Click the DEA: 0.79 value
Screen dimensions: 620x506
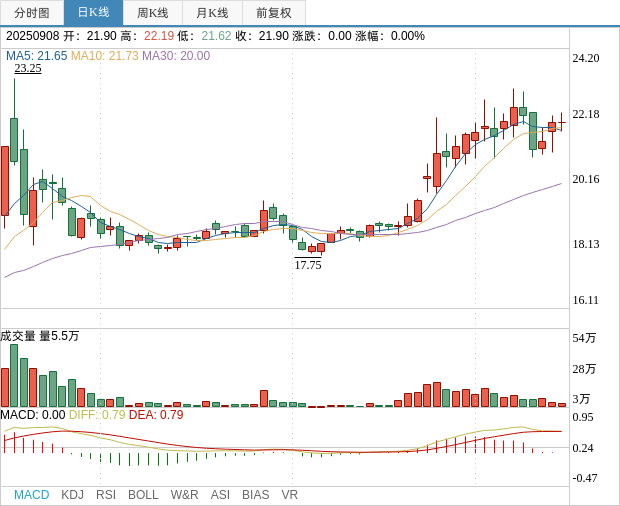tap(156, 415)
